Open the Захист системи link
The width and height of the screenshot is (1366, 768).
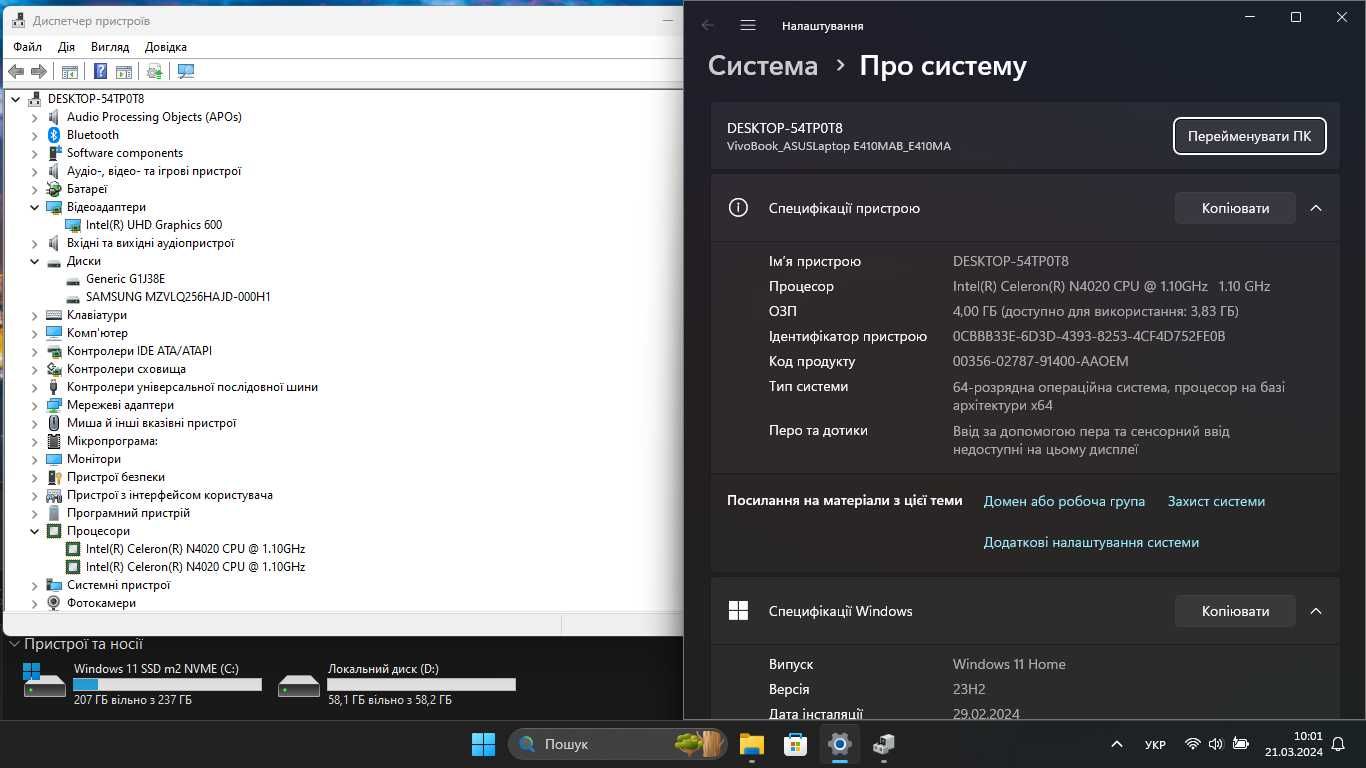tap(1216, 501)
